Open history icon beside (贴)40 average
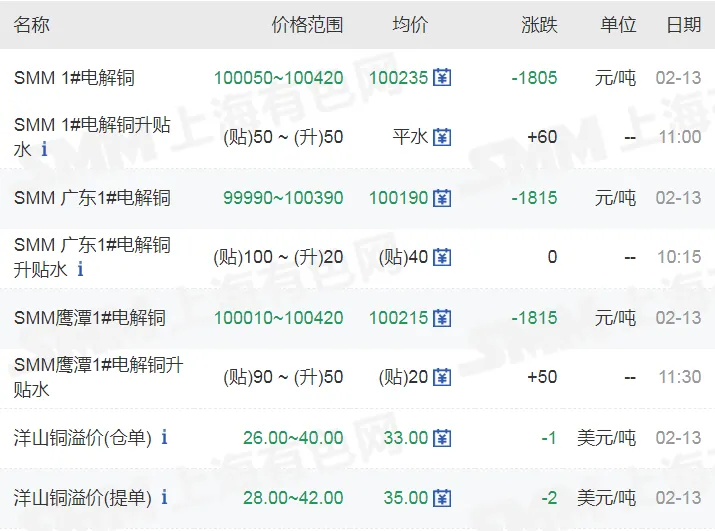The image size is (715, 531). pyautogui.click(x=442, y=257)
